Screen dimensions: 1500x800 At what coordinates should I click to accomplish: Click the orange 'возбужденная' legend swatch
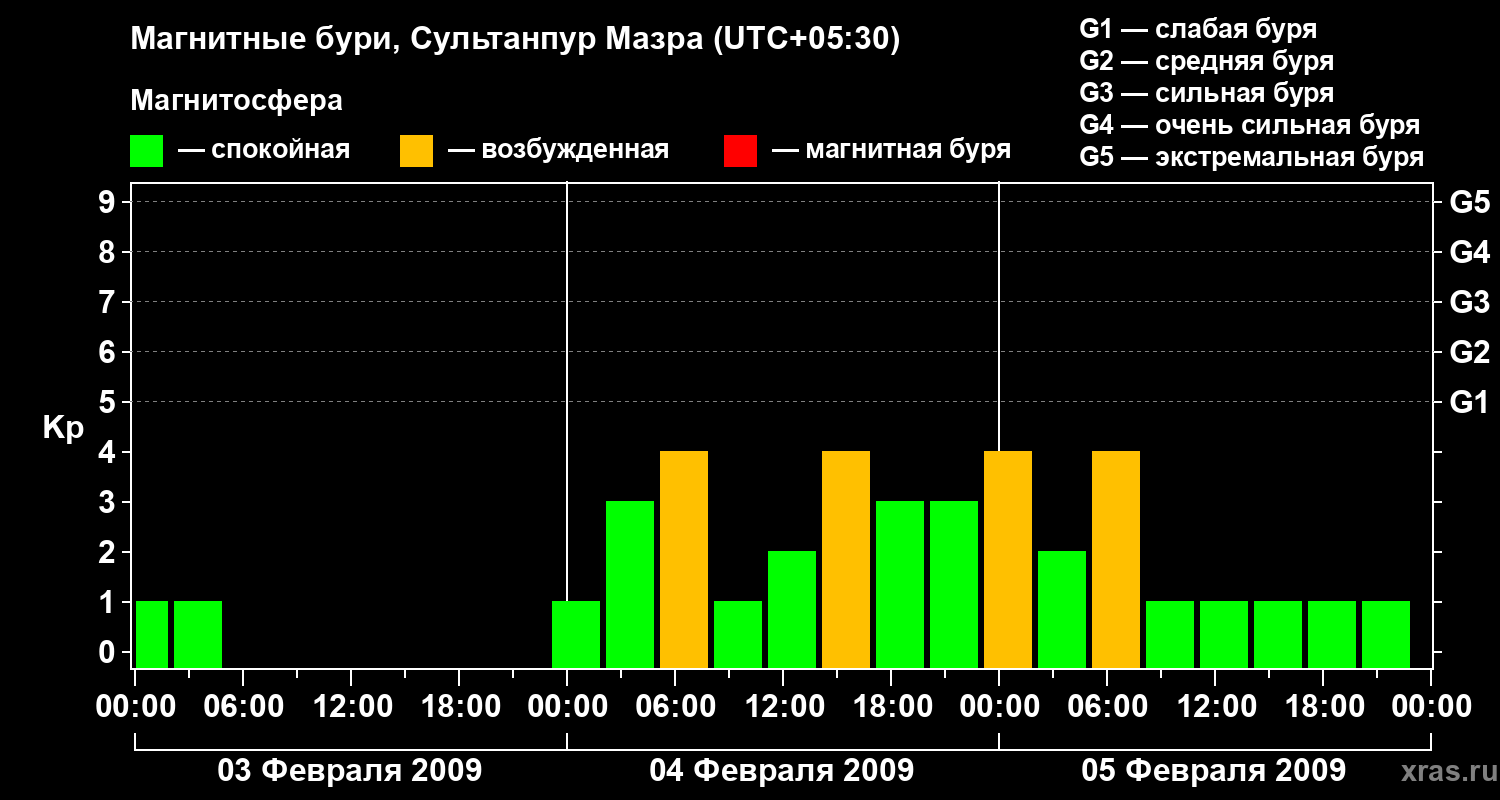416,151
